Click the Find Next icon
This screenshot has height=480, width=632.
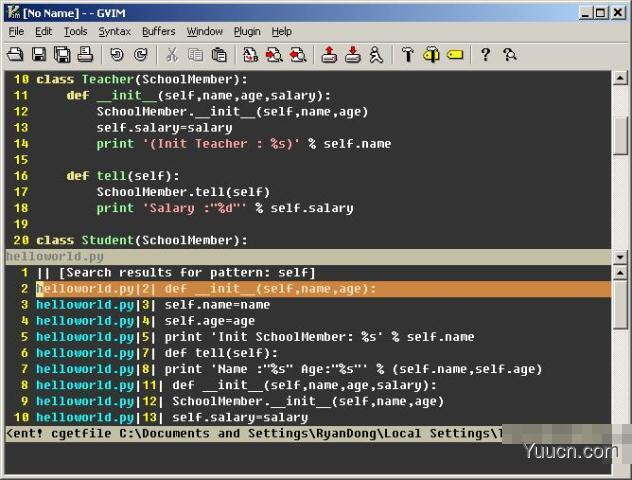tap(274, 54)
